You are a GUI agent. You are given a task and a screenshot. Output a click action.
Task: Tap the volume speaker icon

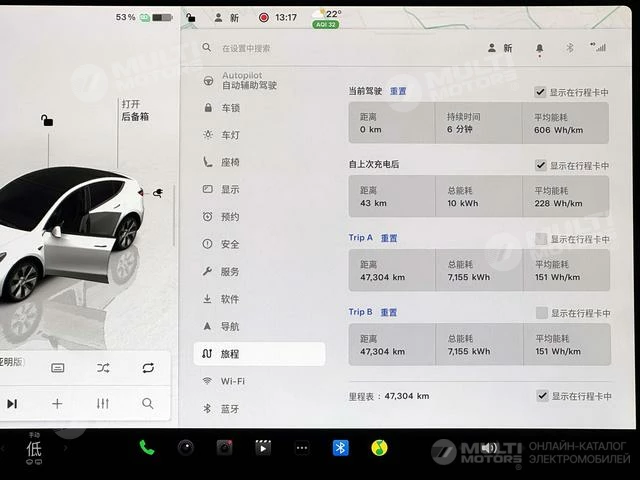pyautogui.click(x=489, y=448)
